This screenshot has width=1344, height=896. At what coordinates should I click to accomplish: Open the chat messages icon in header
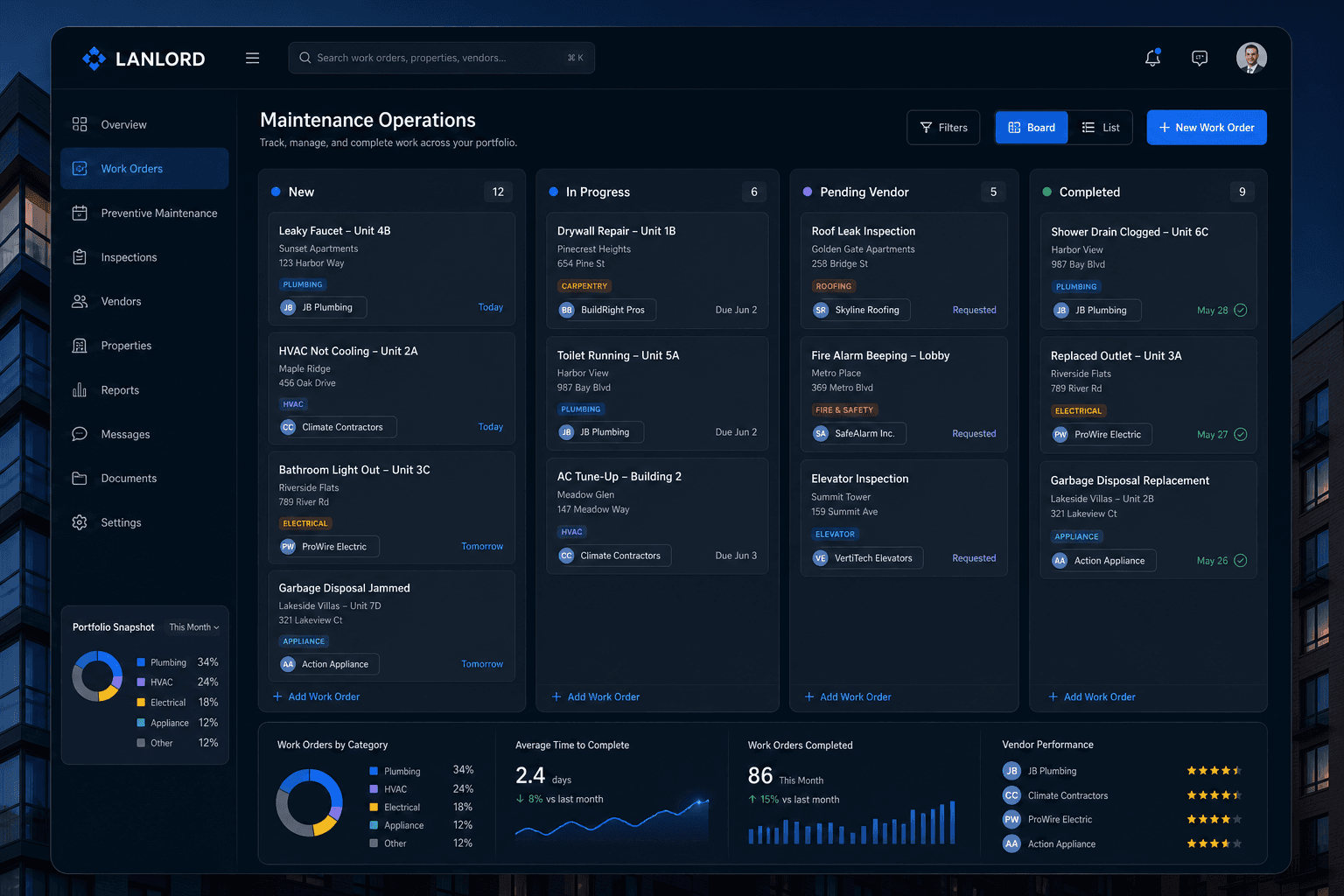click(1200, 58)
